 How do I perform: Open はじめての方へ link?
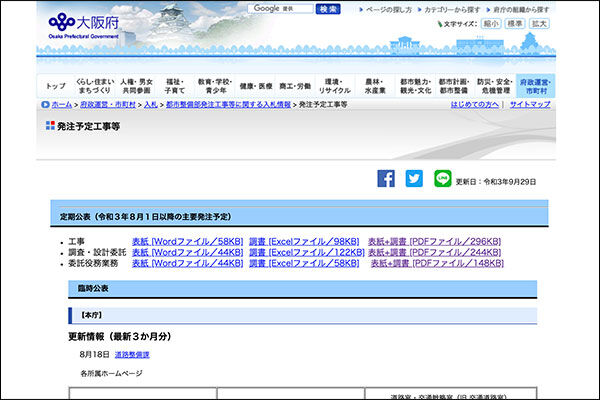pyautogui.click(x=474, y=104)
